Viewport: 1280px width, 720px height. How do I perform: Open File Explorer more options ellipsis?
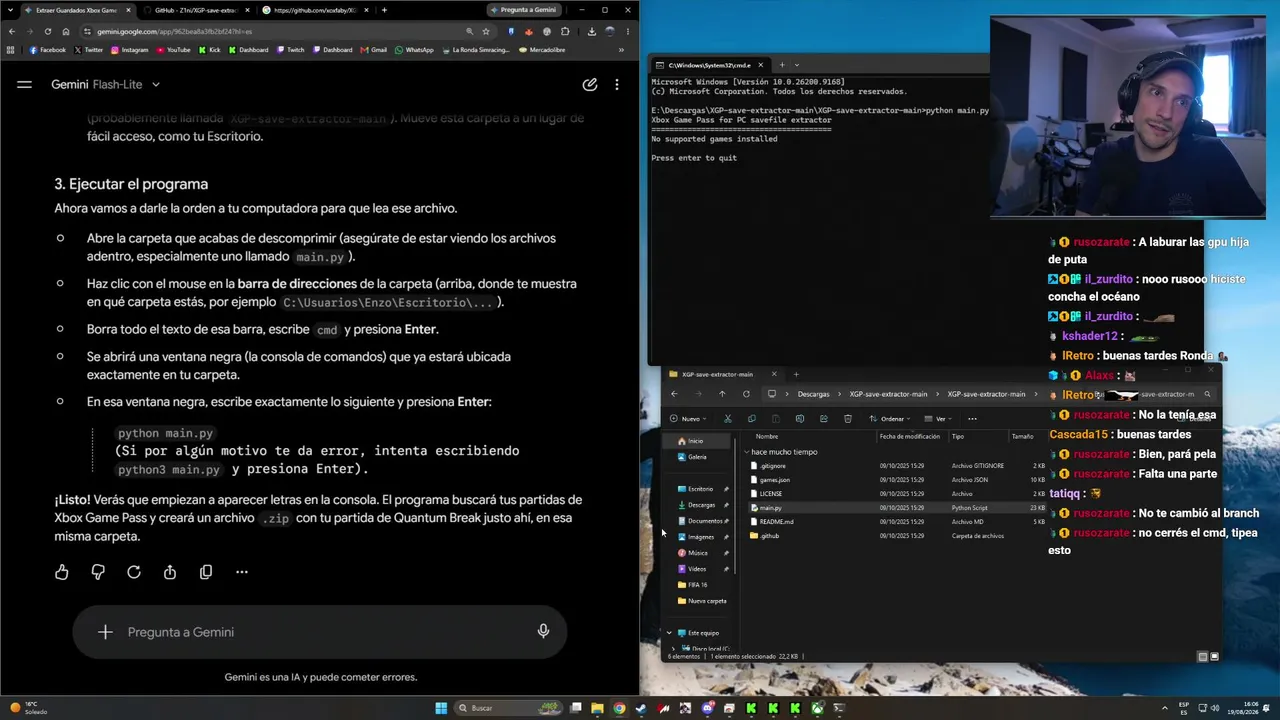coord(972,419)
